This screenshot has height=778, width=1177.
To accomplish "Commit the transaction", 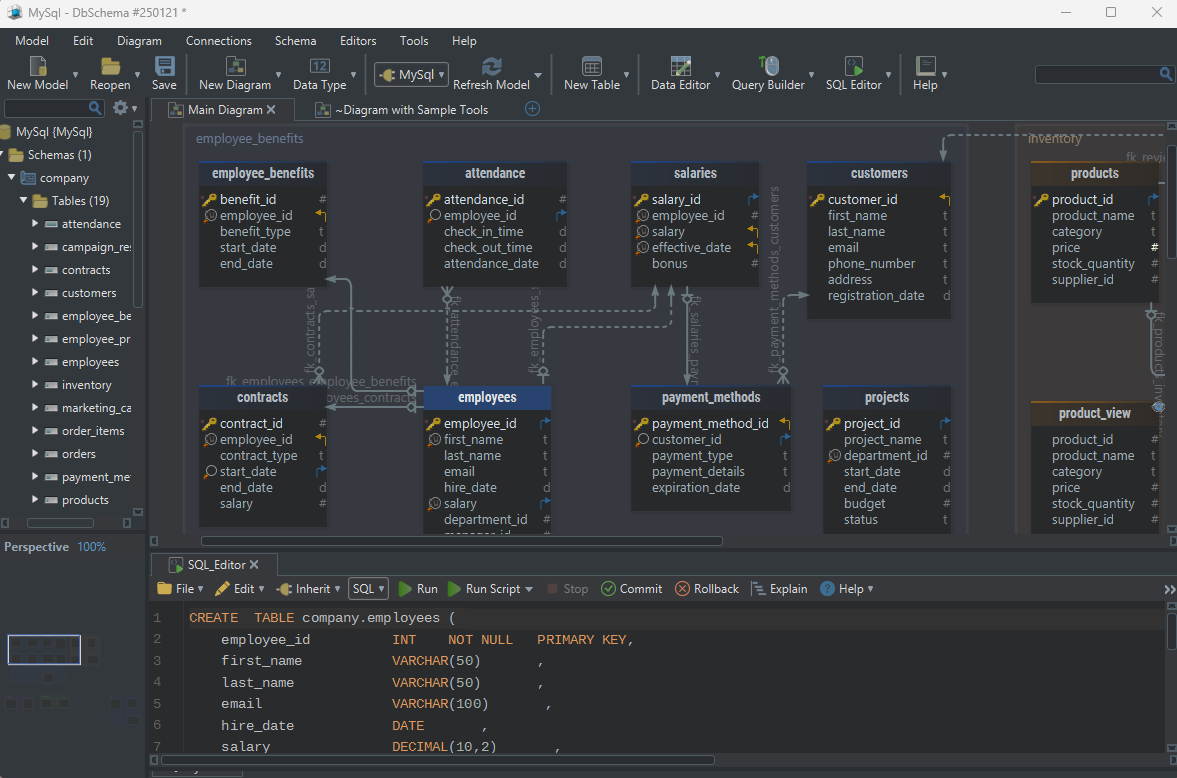I will point(631,589).
